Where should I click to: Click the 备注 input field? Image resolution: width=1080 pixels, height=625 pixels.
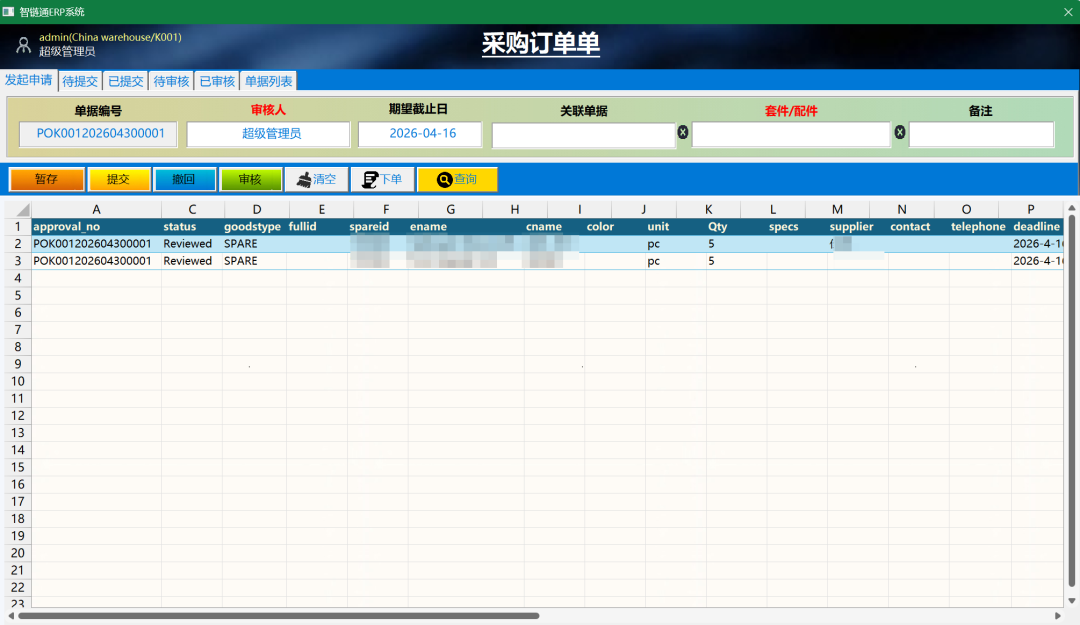tap(981, 134)
